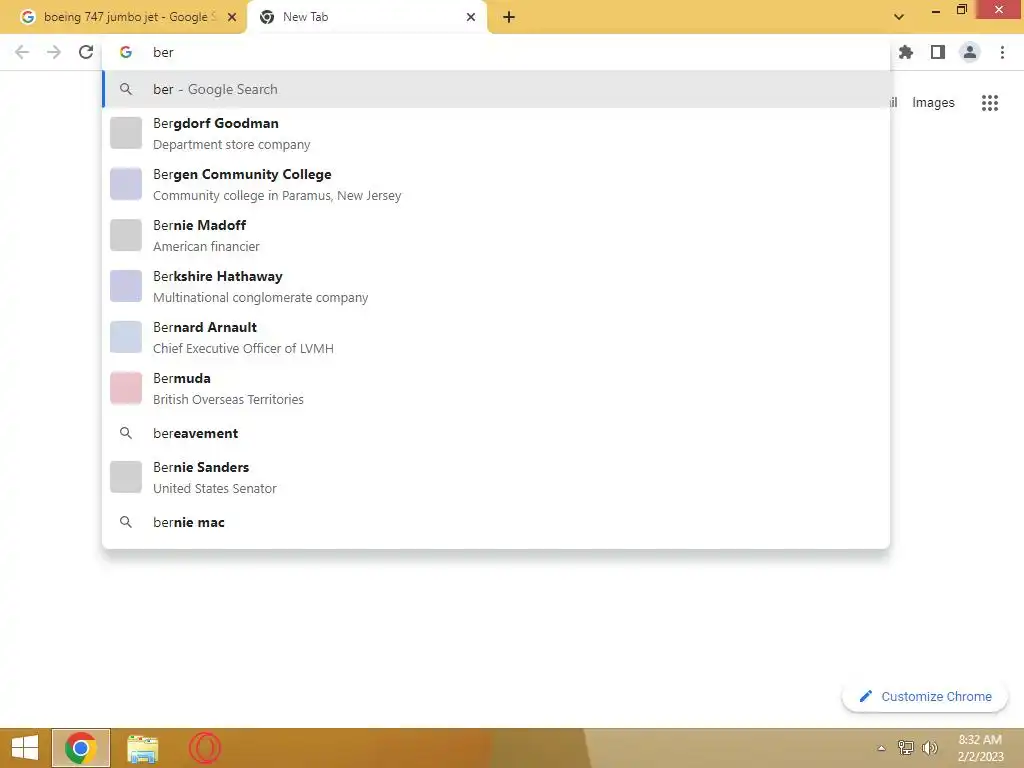1024x768 pixels.
Task: Close the New Tab tab
Action: click(x=471, y=17)
